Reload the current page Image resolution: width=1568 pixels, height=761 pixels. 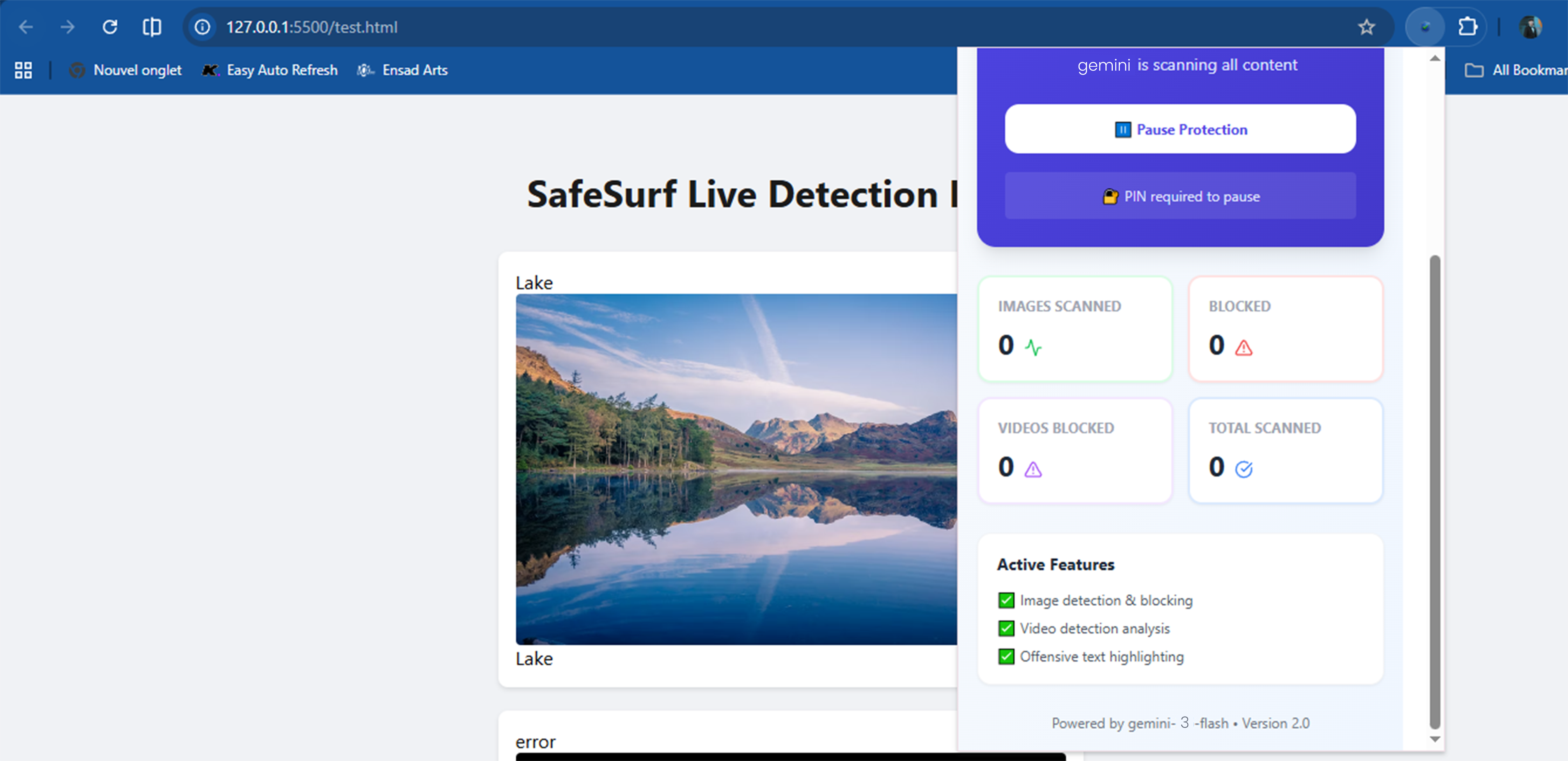(110, 27)
